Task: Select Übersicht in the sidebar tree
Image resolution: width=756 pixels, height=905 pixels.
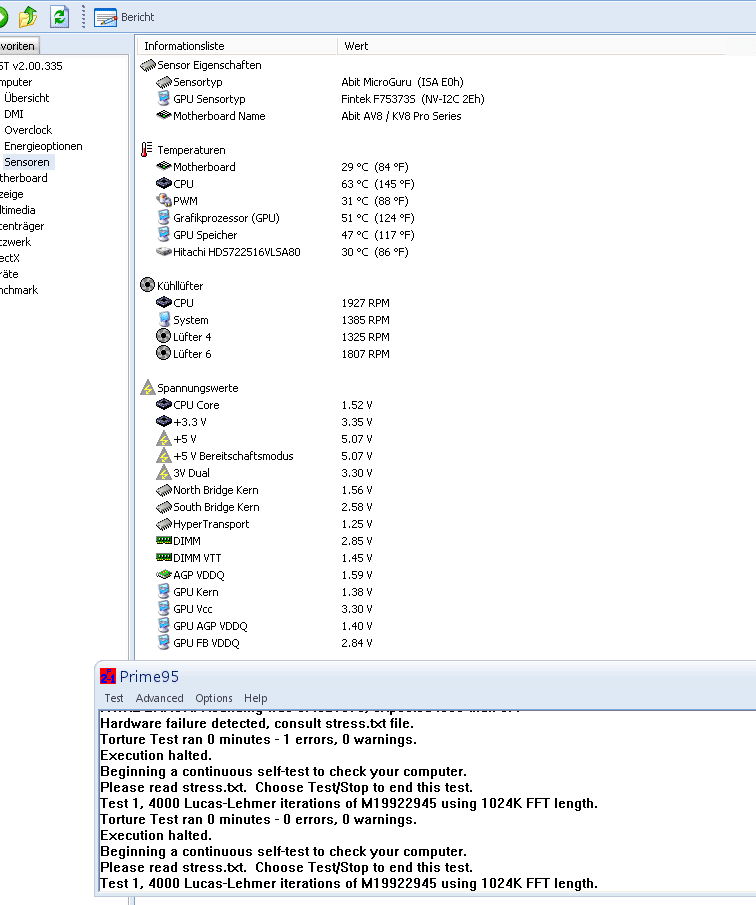Action: 27,98
